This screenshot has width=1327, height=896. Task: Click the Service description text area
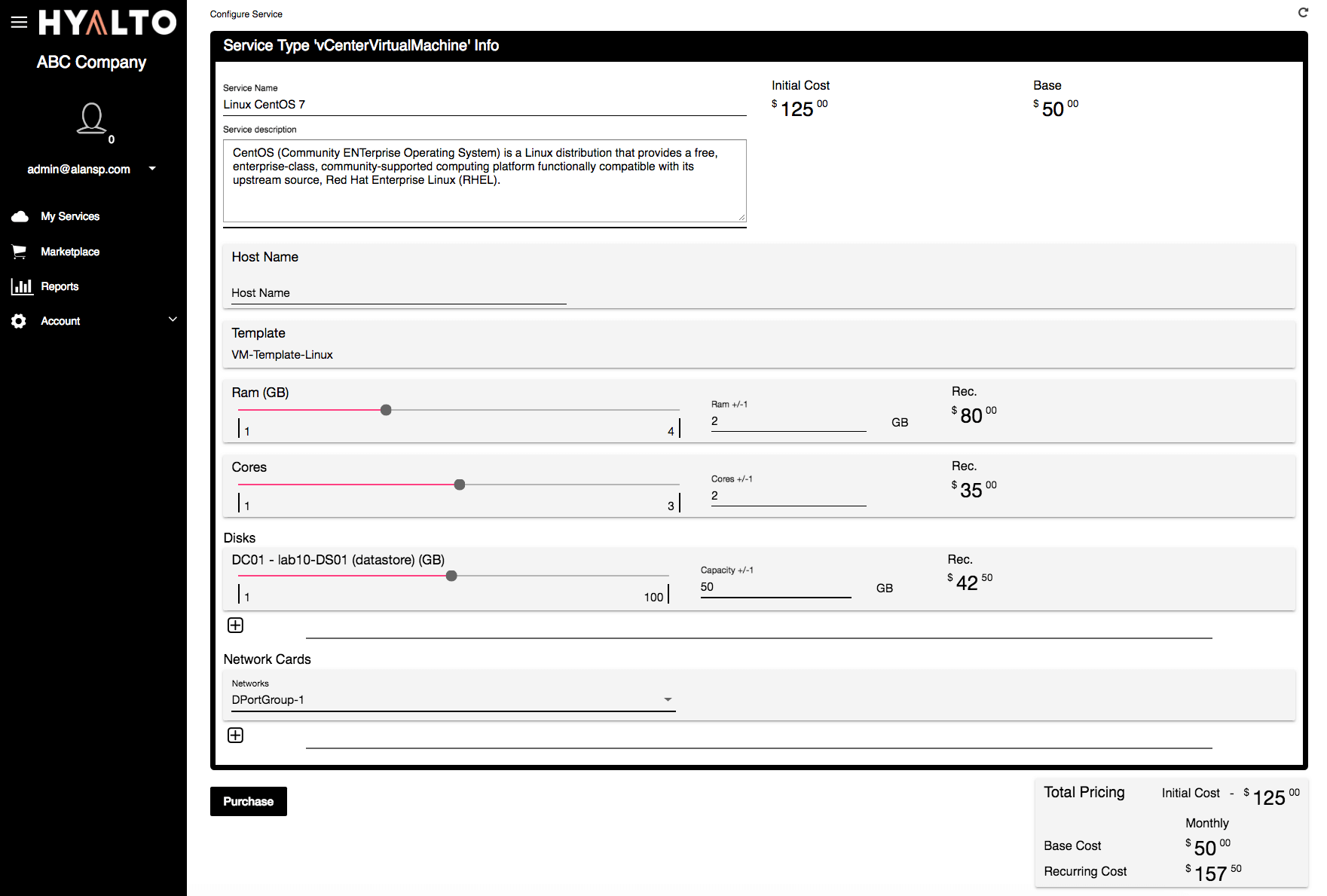tap(485, 181)
